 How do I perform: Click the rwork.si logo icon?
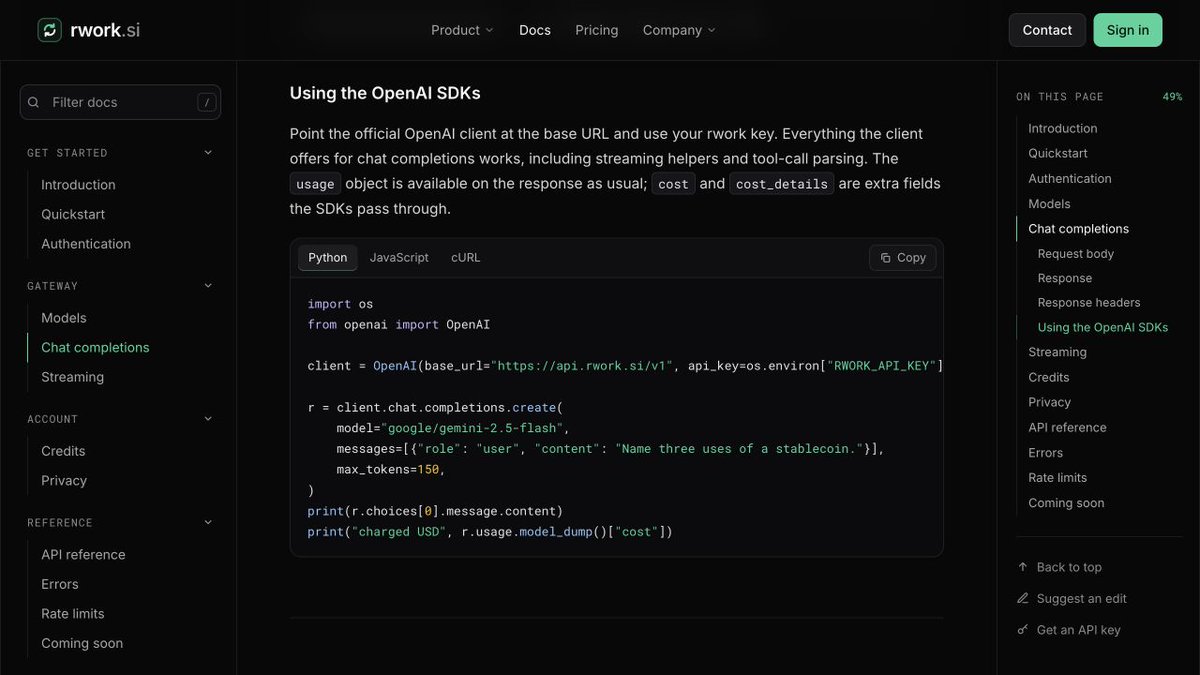(49, 30)
